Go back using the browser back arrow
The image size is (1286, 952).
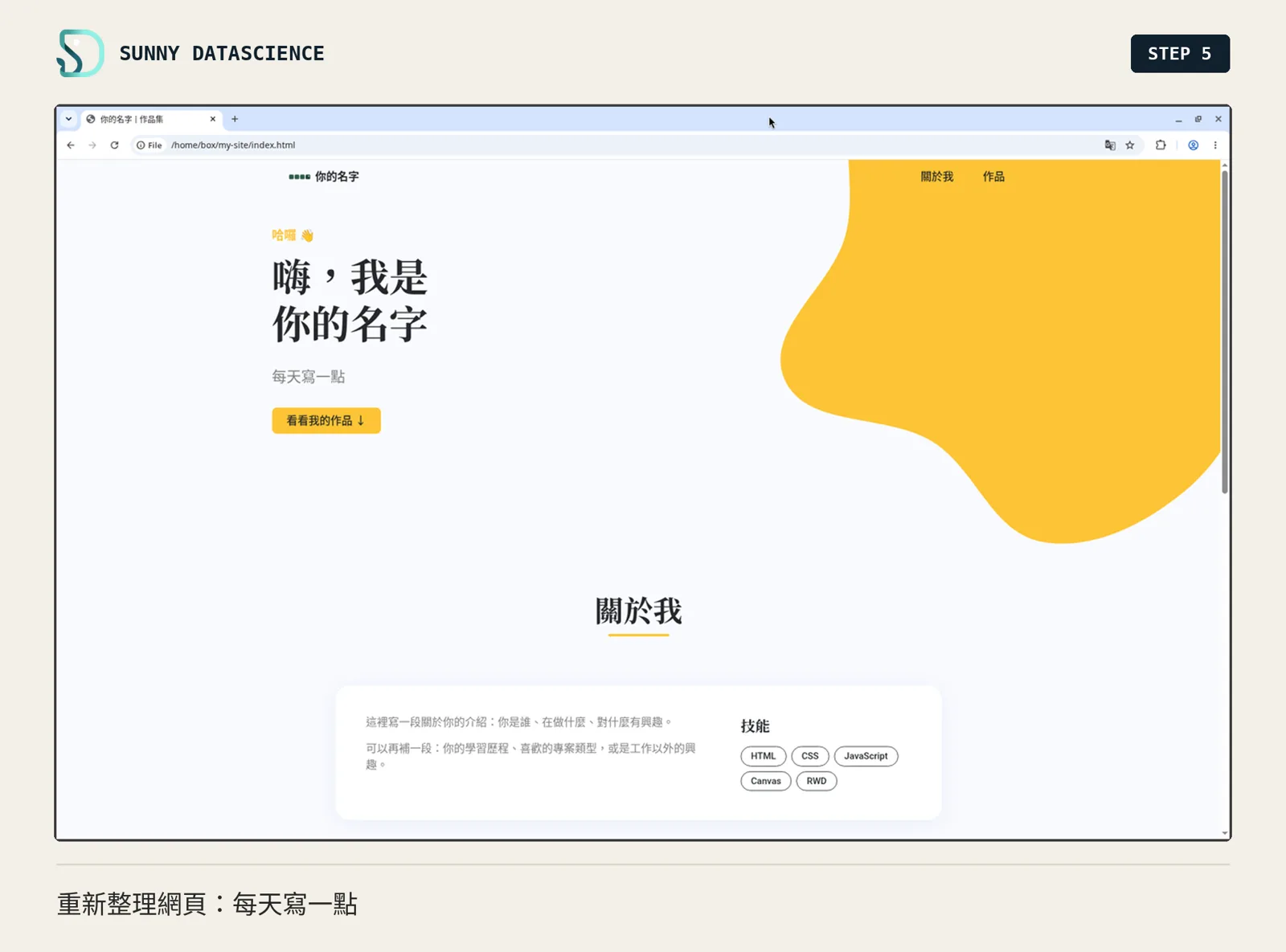coord(71,145)
